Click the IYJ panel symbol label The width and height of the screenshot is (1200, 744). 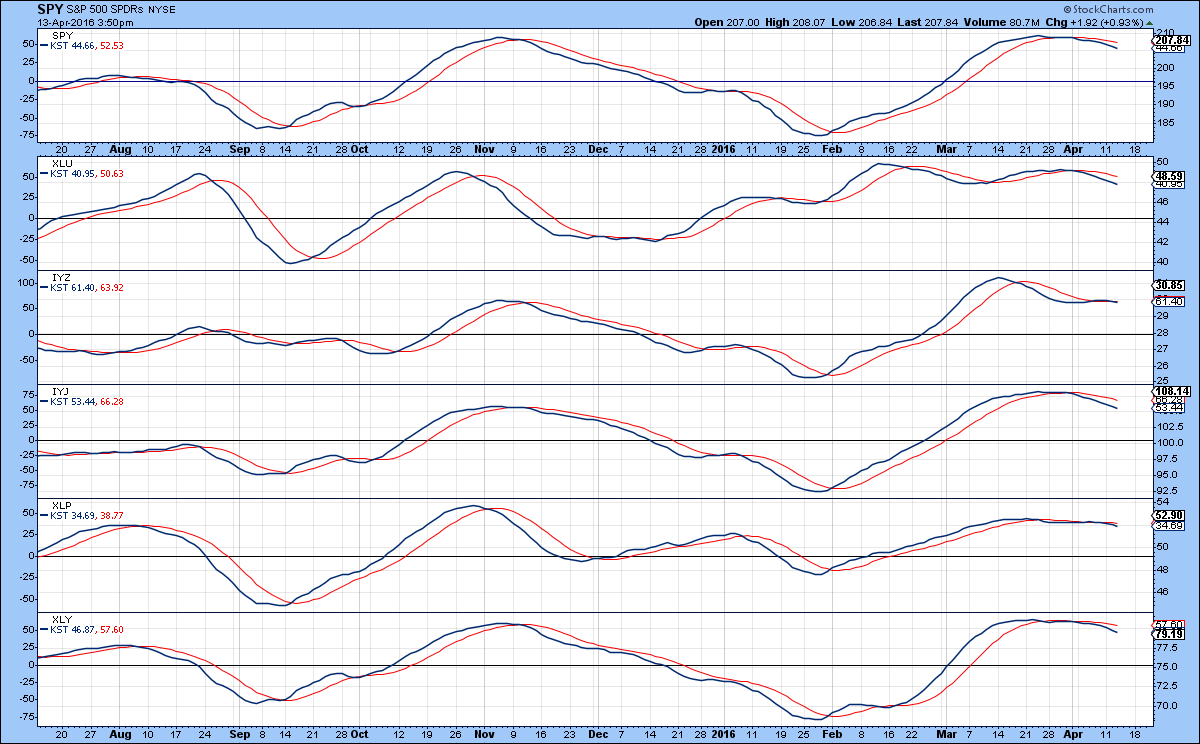61,390
